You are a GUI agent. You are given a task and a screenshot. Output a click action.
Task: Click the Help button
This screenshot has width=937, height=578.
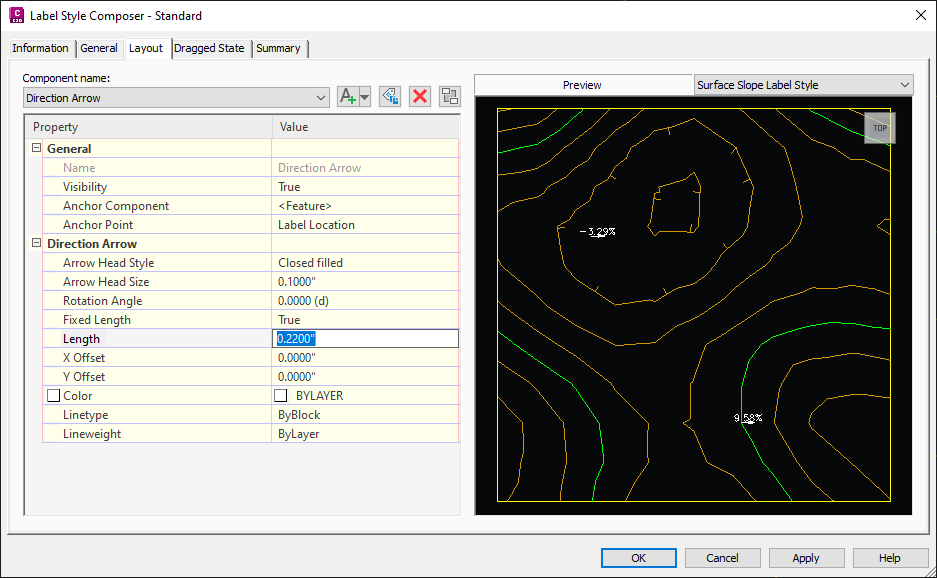coord(890,558)
